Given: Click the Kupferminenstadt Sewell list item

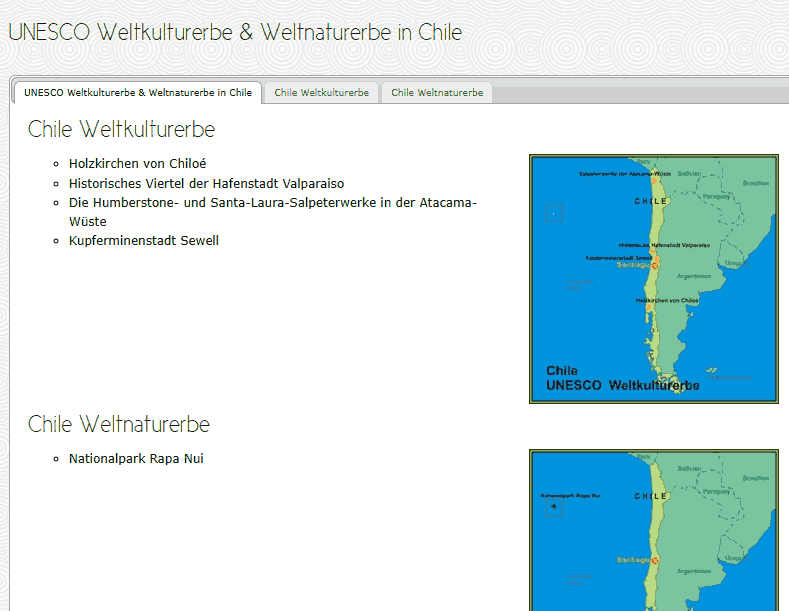Looking at the screenshot, I should pos(144,241).
